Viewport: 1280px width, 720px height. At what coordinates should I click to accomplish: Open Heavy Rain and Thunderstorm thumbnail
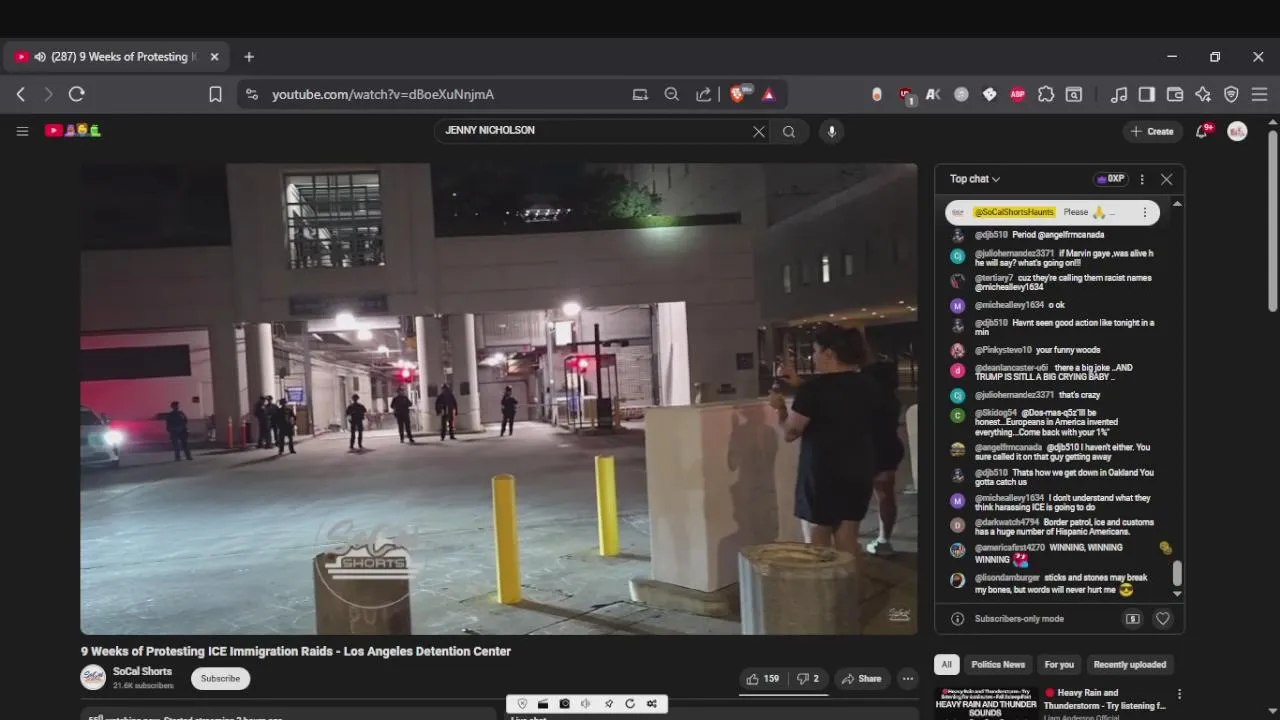[x=985, y=702]
